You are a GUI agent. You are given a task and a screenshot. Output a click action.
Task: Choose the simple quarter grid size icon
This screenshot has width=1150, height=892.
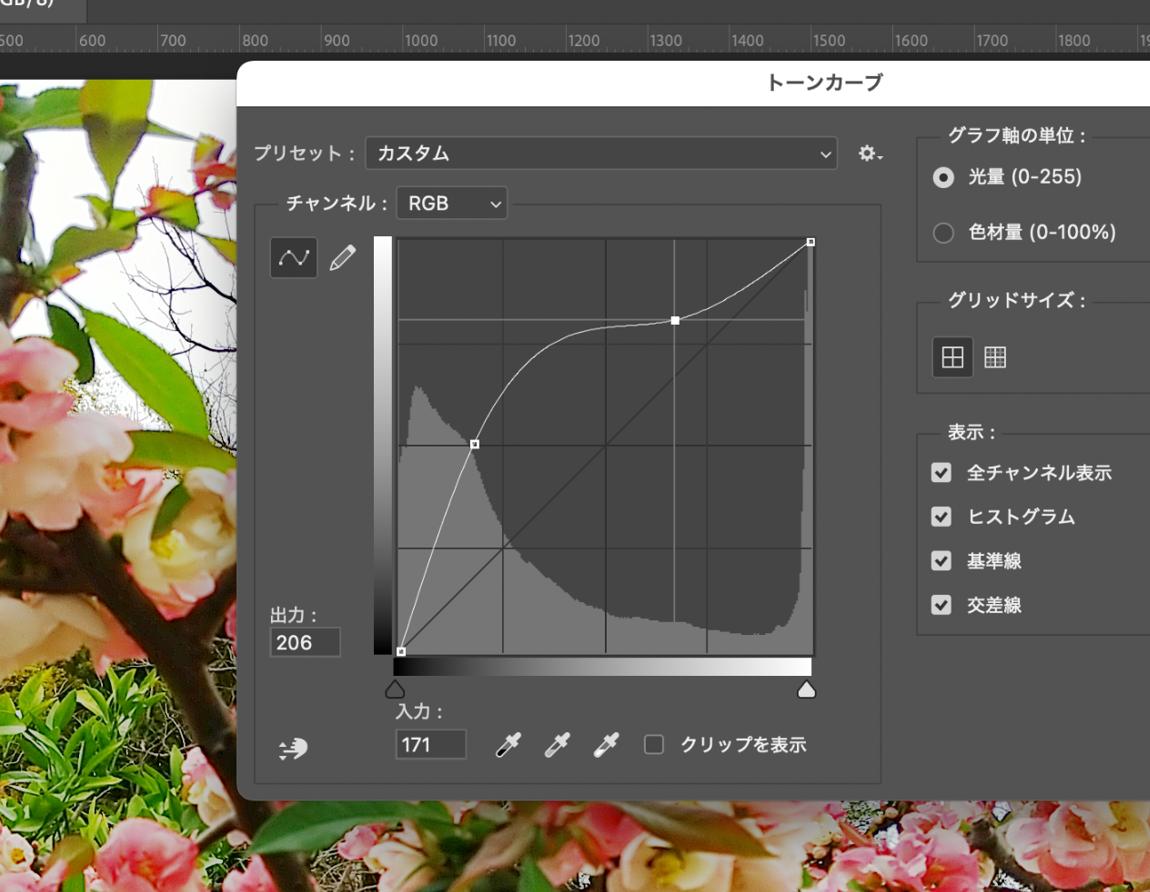952,357
